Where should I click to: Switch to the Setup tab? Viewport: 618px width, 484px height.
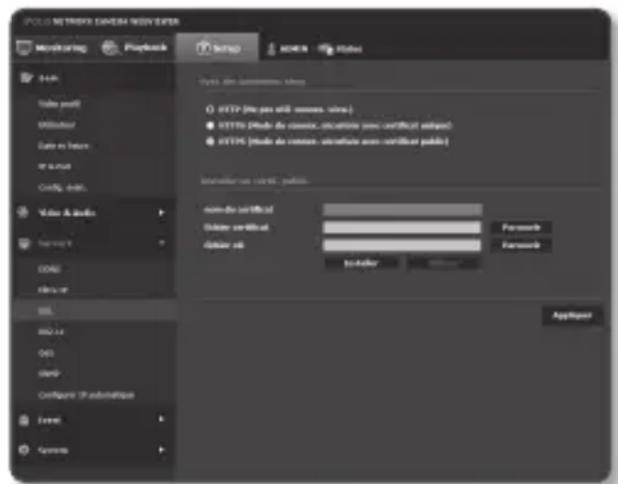(x=218, y=48)
